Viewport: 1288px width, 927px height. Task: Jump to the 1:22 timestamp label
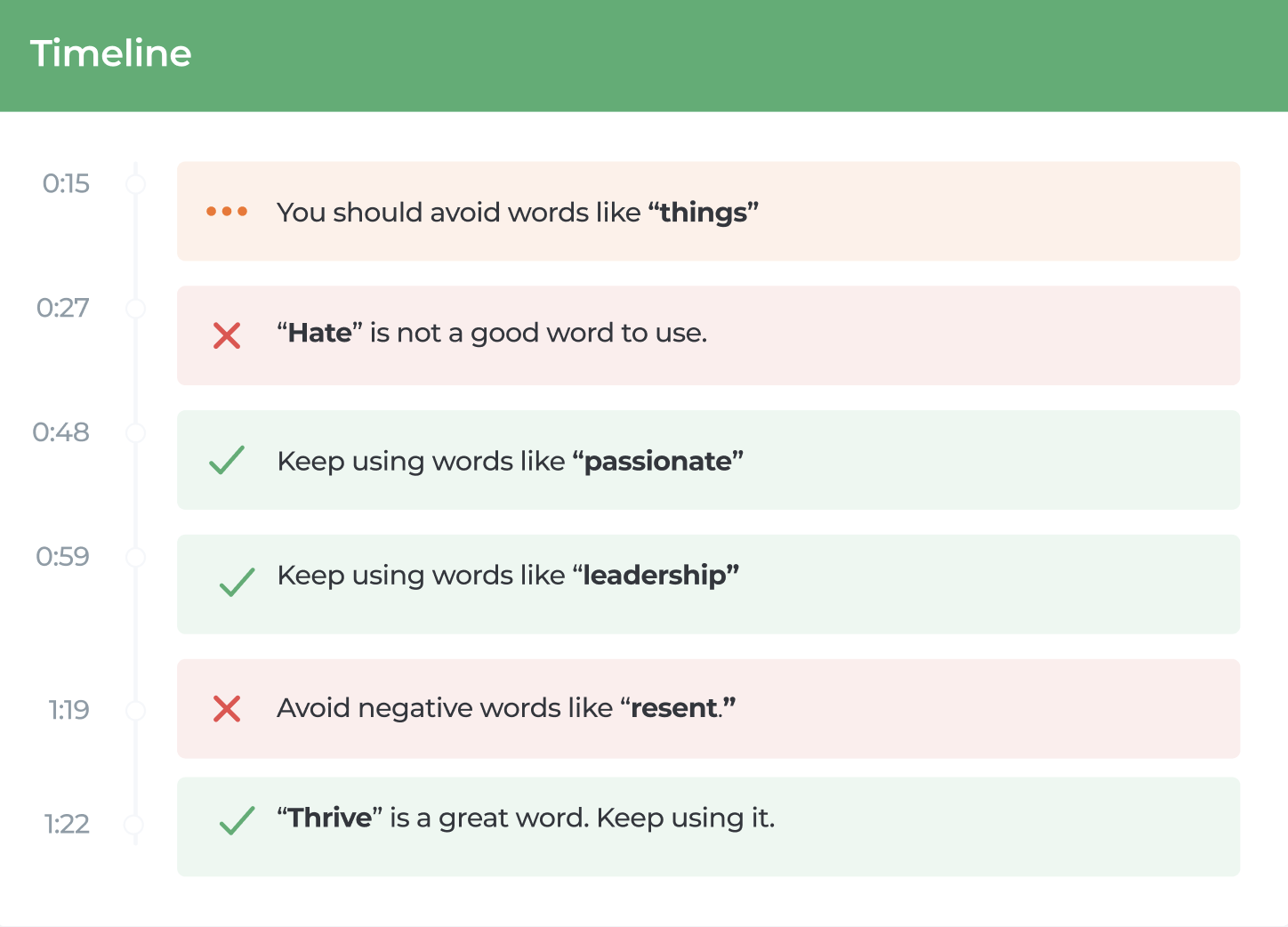(x=67, y=824)
